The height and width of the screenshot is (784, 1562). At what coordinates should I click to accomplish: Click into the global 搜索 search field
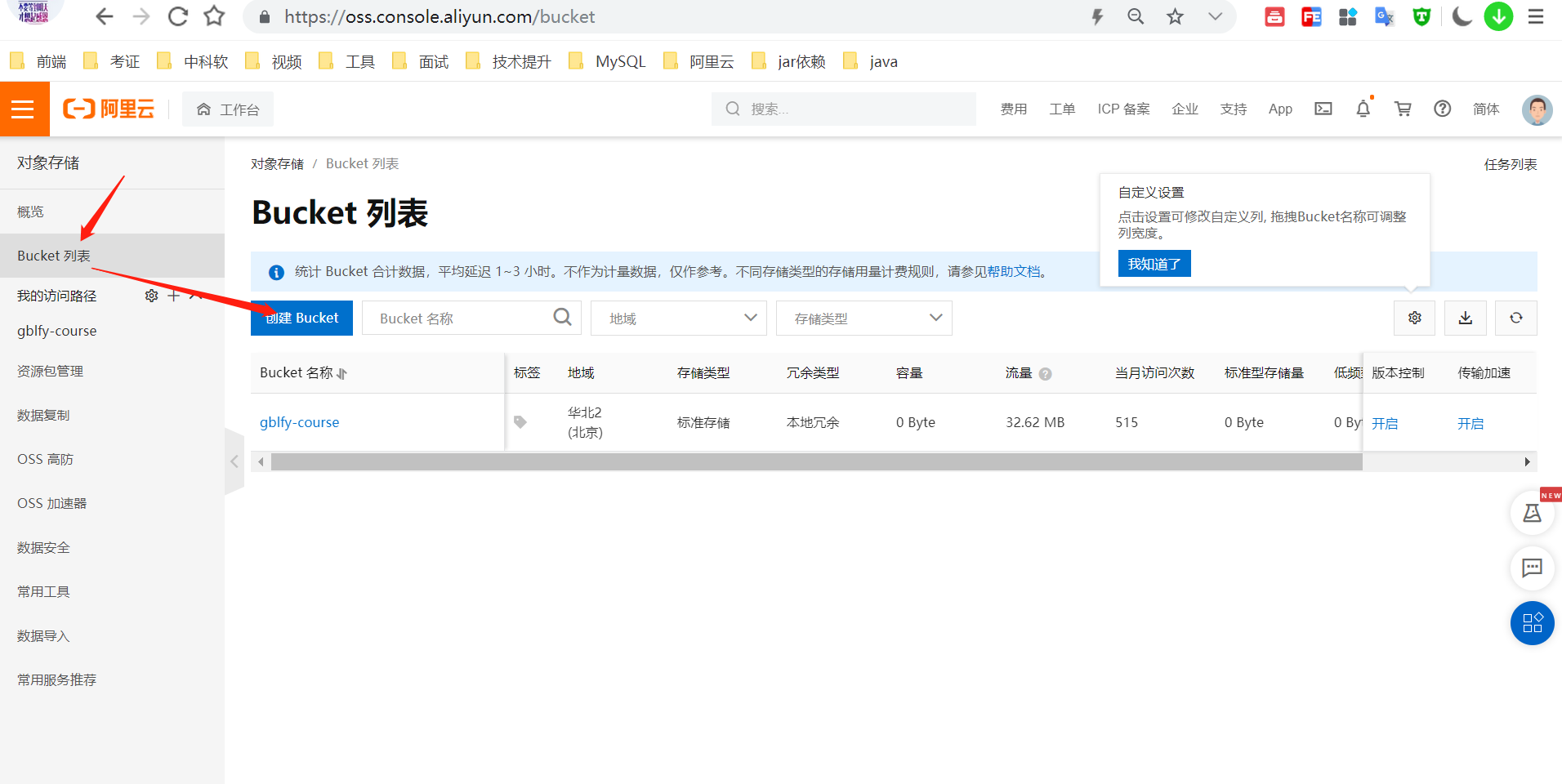click(843, 109)
